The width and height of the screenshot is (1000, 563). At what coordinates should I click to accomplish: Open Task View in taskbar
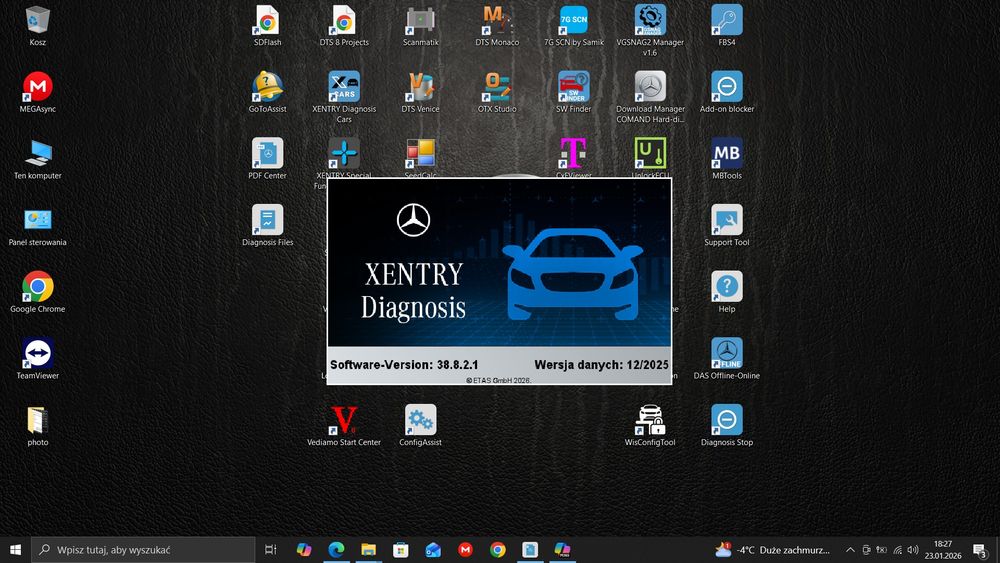point(270,550)
